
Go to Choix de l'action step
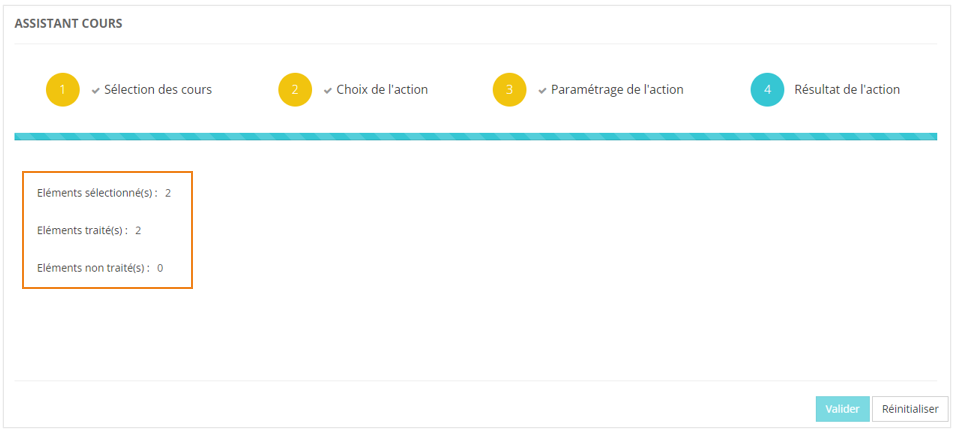(x=382, y=90)
